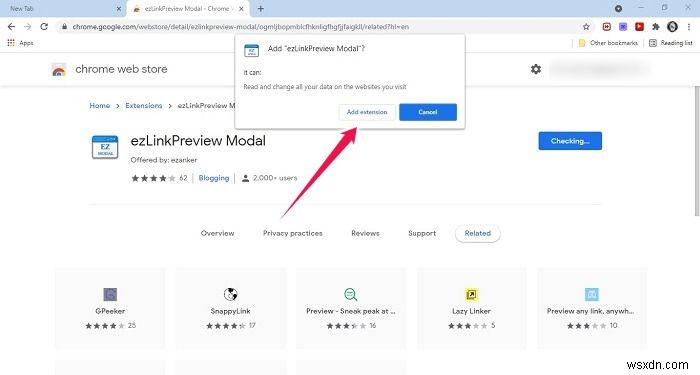The height and width of the screenshot is (375, 700).
Task: Click the 'Preview - Sneak peak at ...' title
Action: pos(351,311)
